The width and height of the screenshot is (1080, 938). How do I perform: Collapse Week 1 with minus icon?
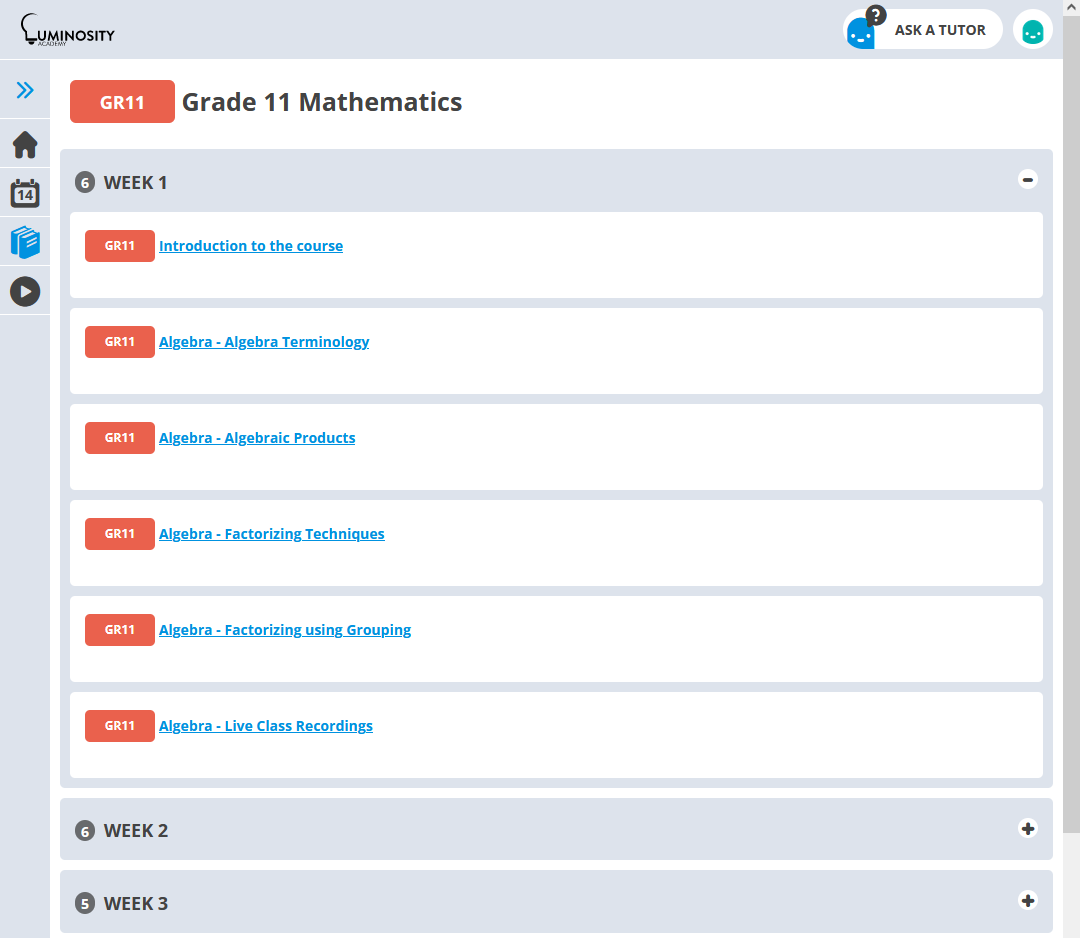[x=1027, y=179]
